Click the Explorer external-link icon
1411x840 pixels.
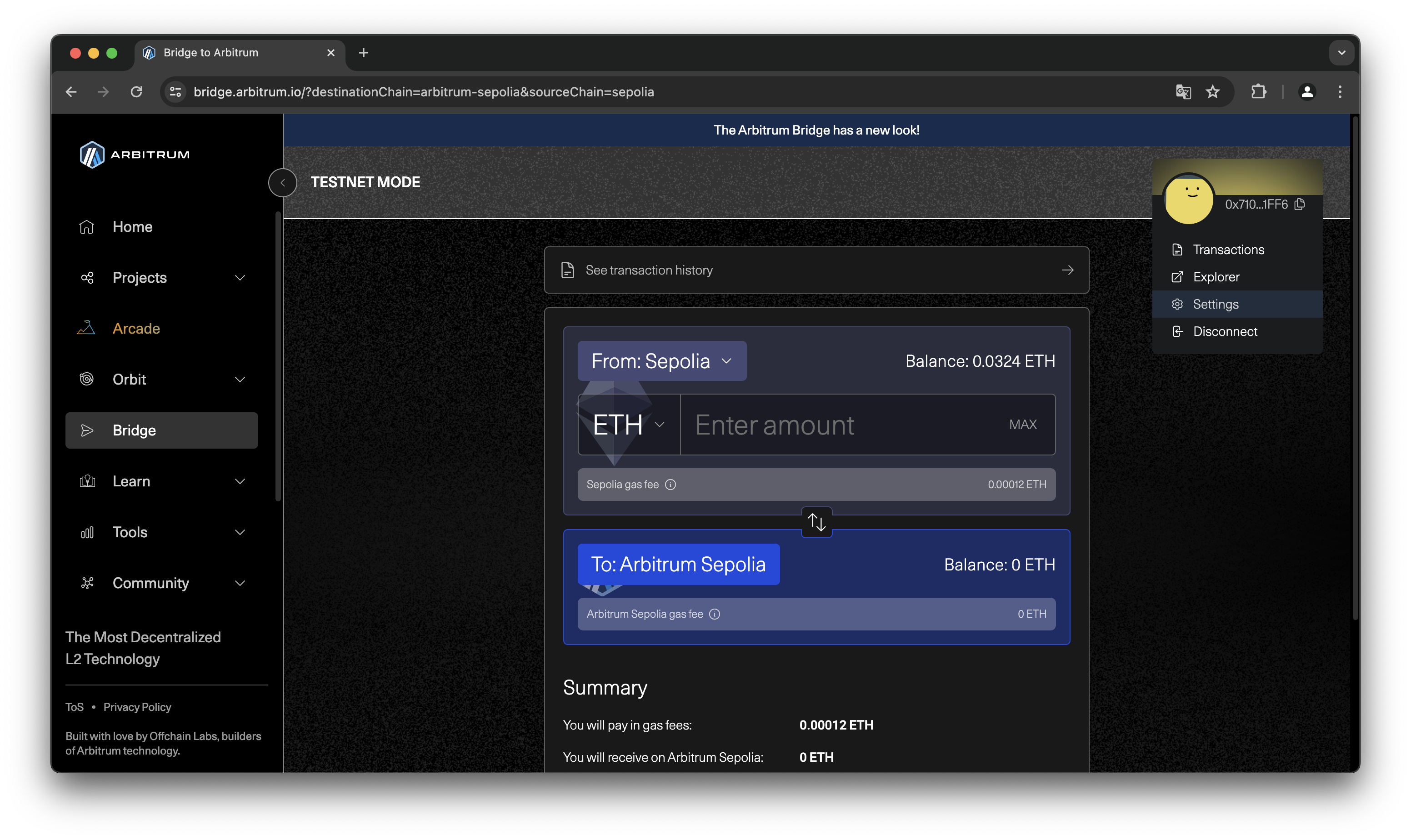pos(1177,277)
